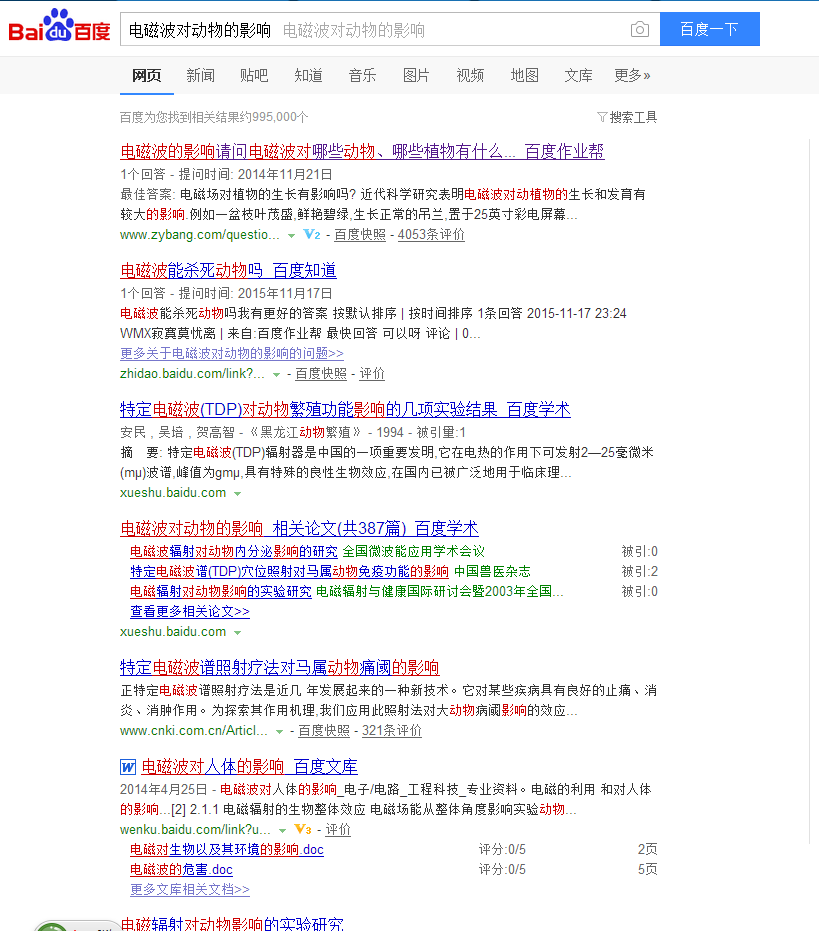
Task: Open 电磁波对动物的影响_相关论文(共387篇) result
Action: (x=299, y=528)
